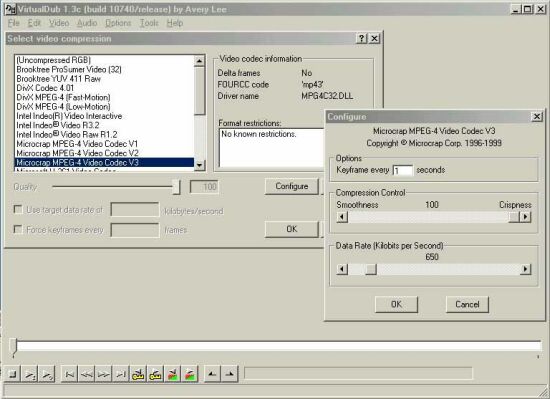Click the codec list scrollbar thumb
Image resolution: width=550 pixels, height=399 pixels.
pos(199,90)
